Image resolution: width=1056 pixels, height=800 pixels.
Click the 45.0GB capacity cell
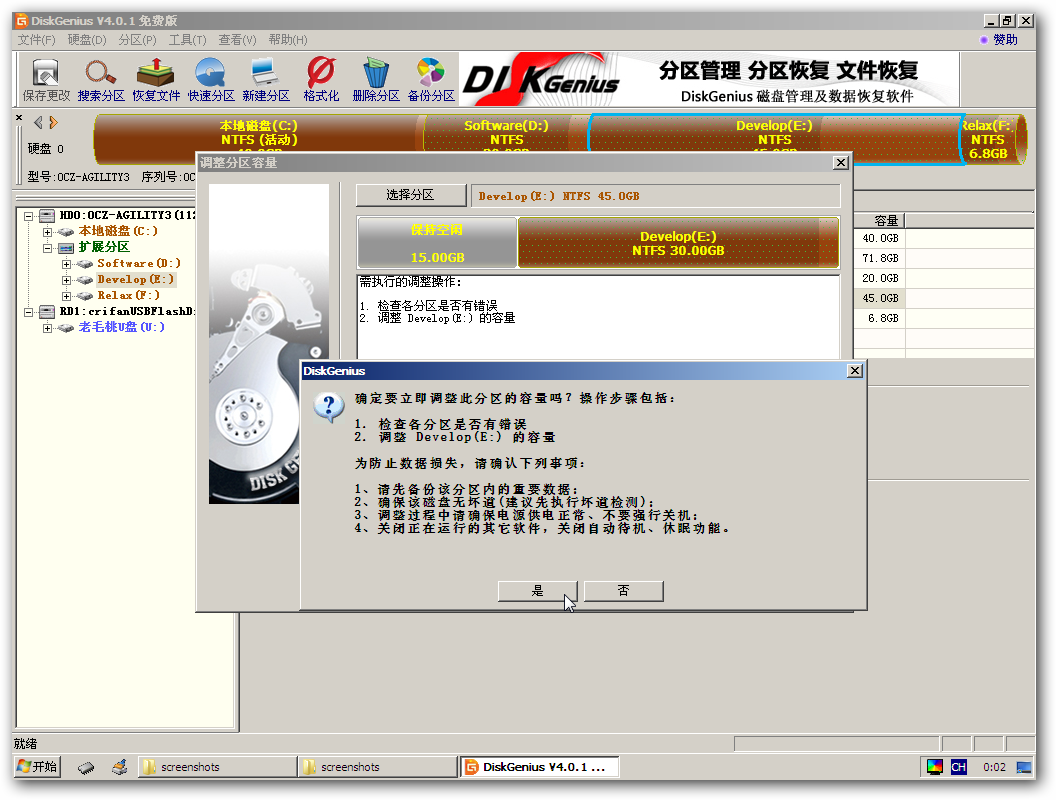point(880,298)
